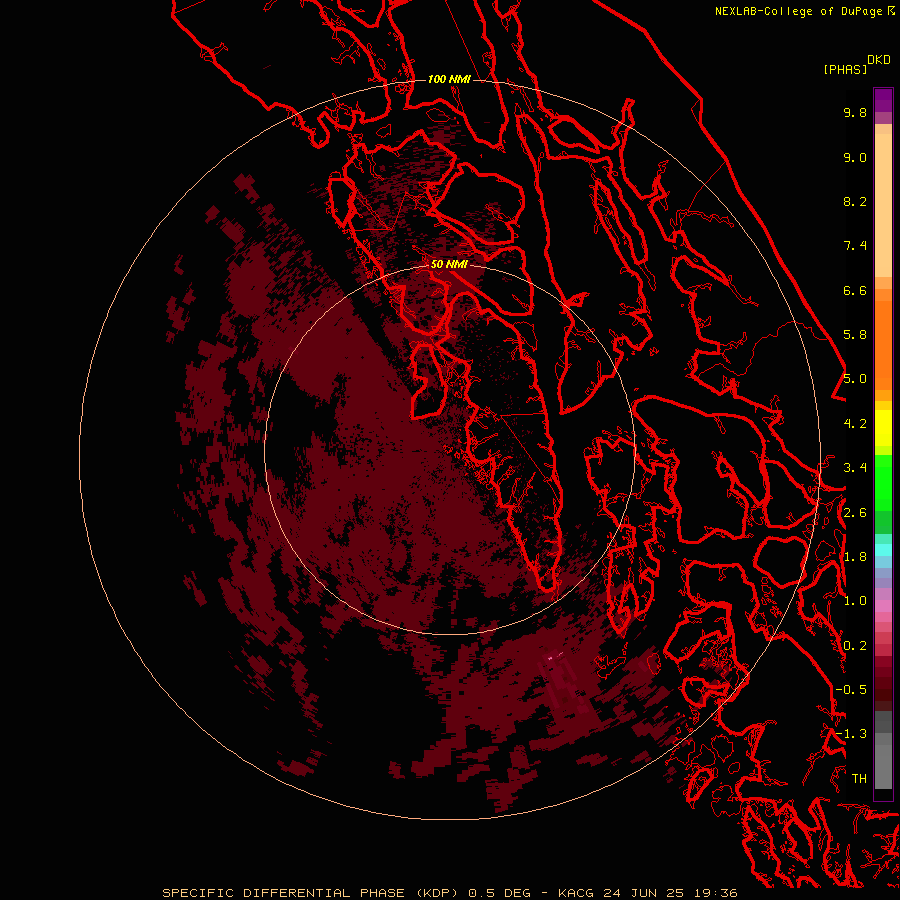Screen dimensions: 900x900
Task: Click the 7.4 value on the color scale
Action: coord(855,246)
